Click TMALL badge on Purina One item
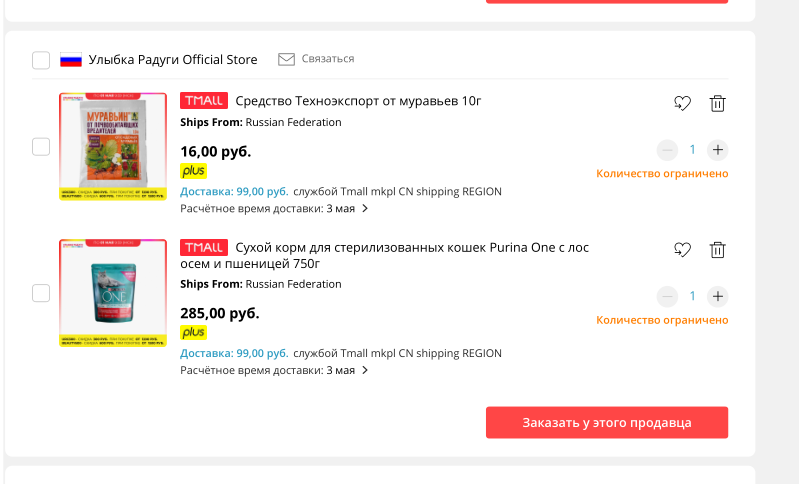This screenshot has height=484, width=799. pyautogui.click(x=204, y=248)
